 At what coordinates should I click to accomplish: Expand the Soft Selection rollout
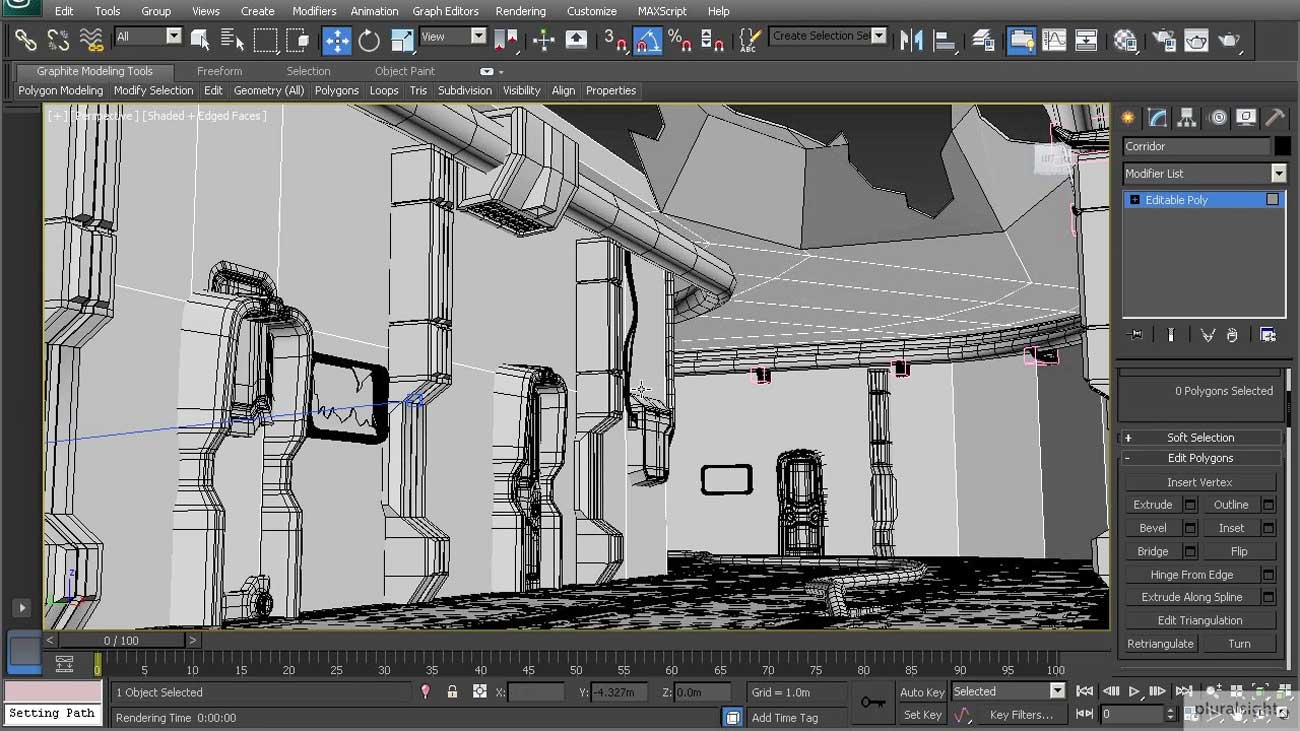pos(1200,437)
